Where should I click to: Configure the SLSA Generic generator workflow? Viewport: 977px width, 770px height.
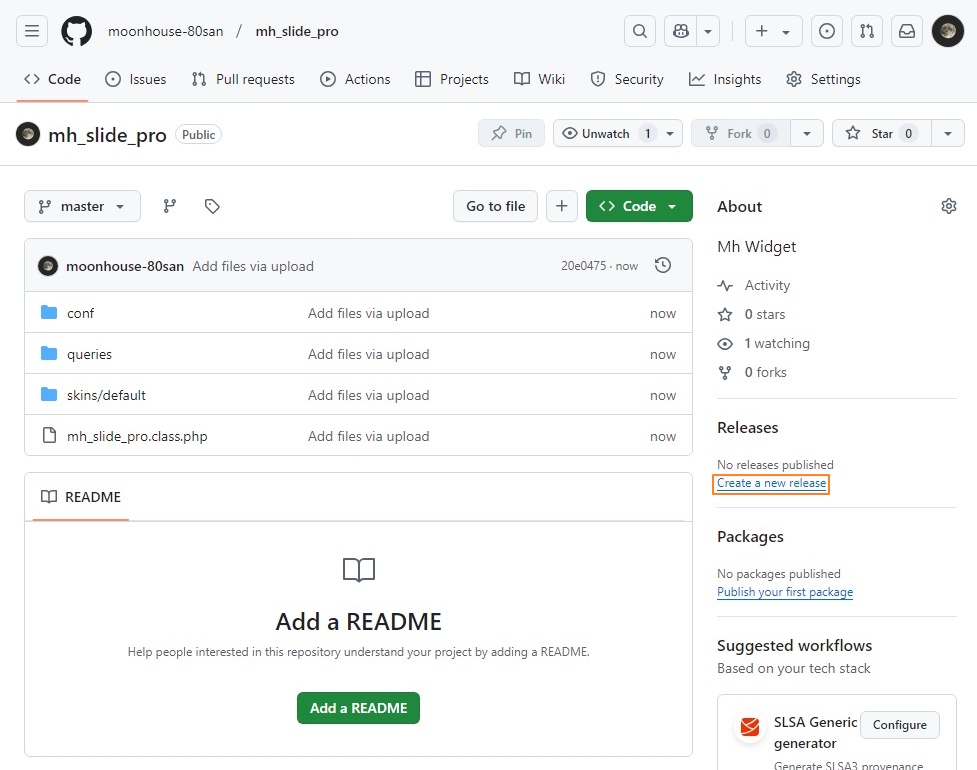[900, 725]
